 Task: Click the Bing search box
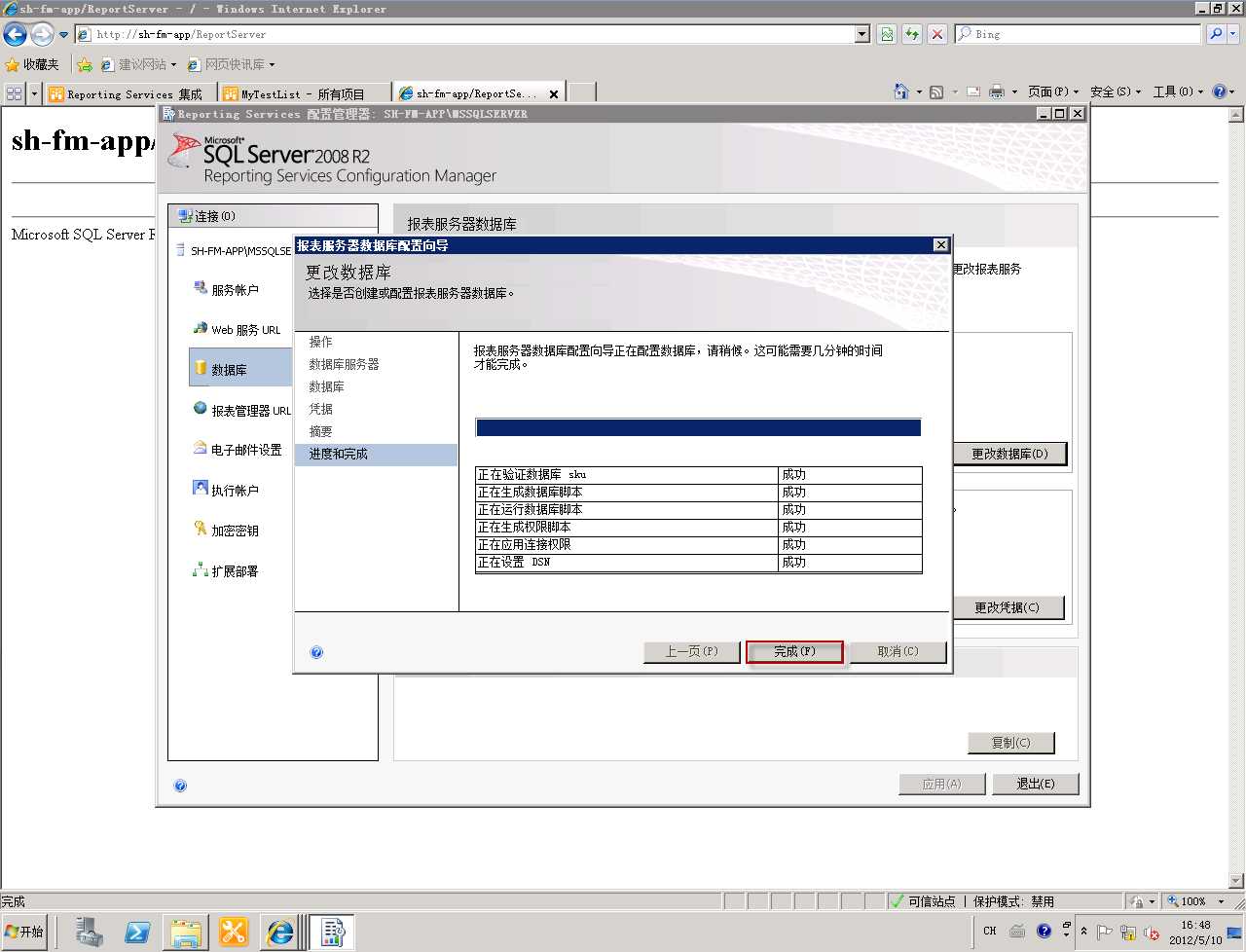1078,34
